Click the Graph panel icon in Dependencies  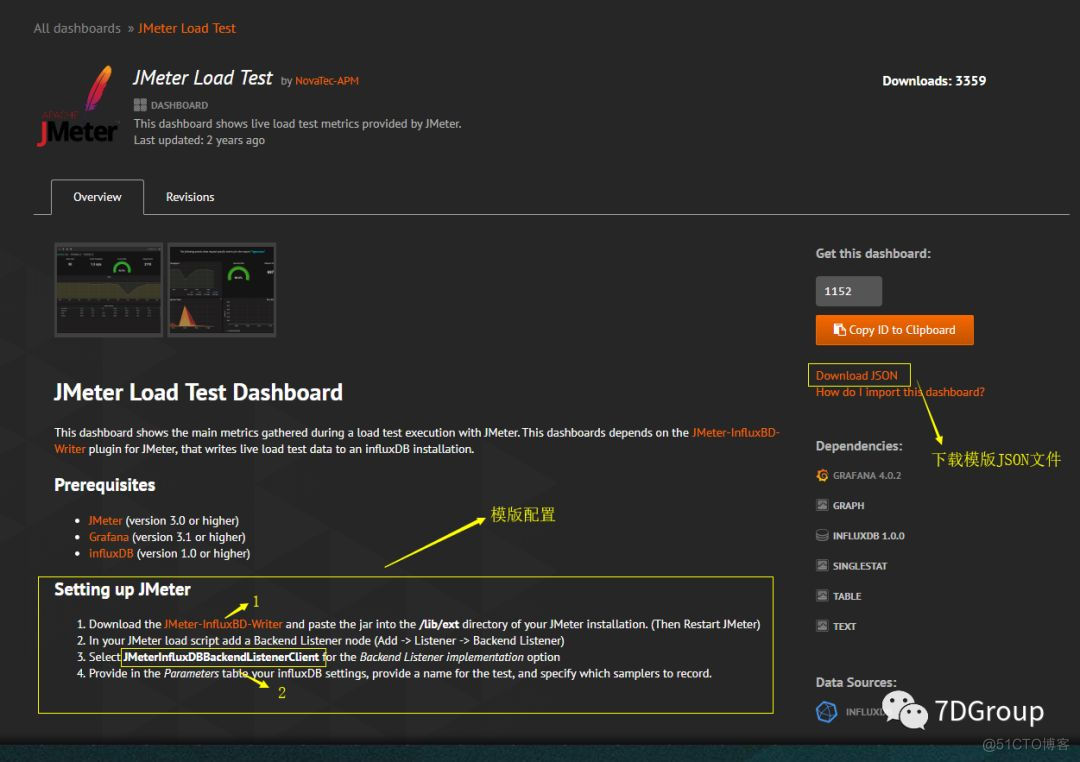(x=822, y=505)
